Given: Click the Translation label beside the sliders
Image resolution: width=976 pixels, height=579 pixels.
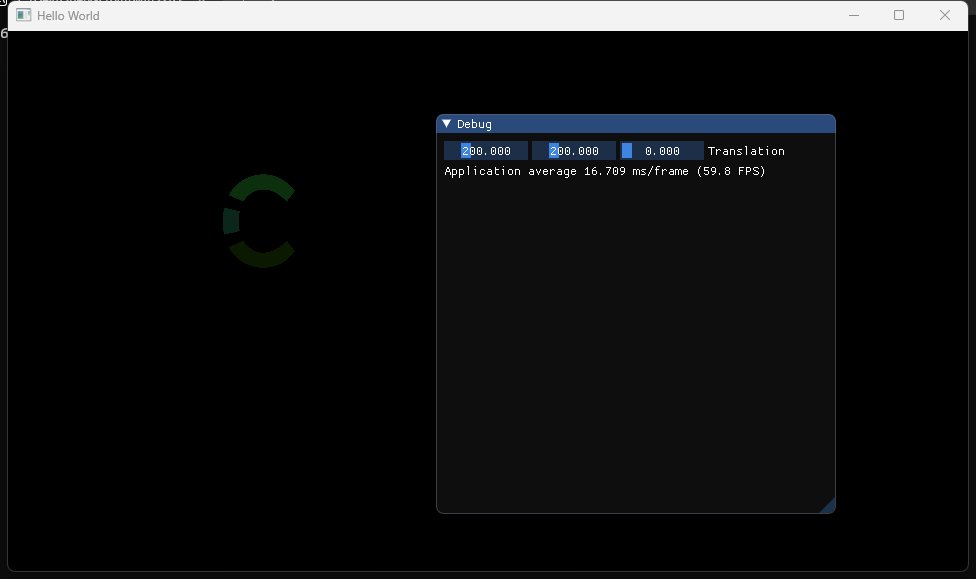Looking at the screenshot, I should click(746, 151).
